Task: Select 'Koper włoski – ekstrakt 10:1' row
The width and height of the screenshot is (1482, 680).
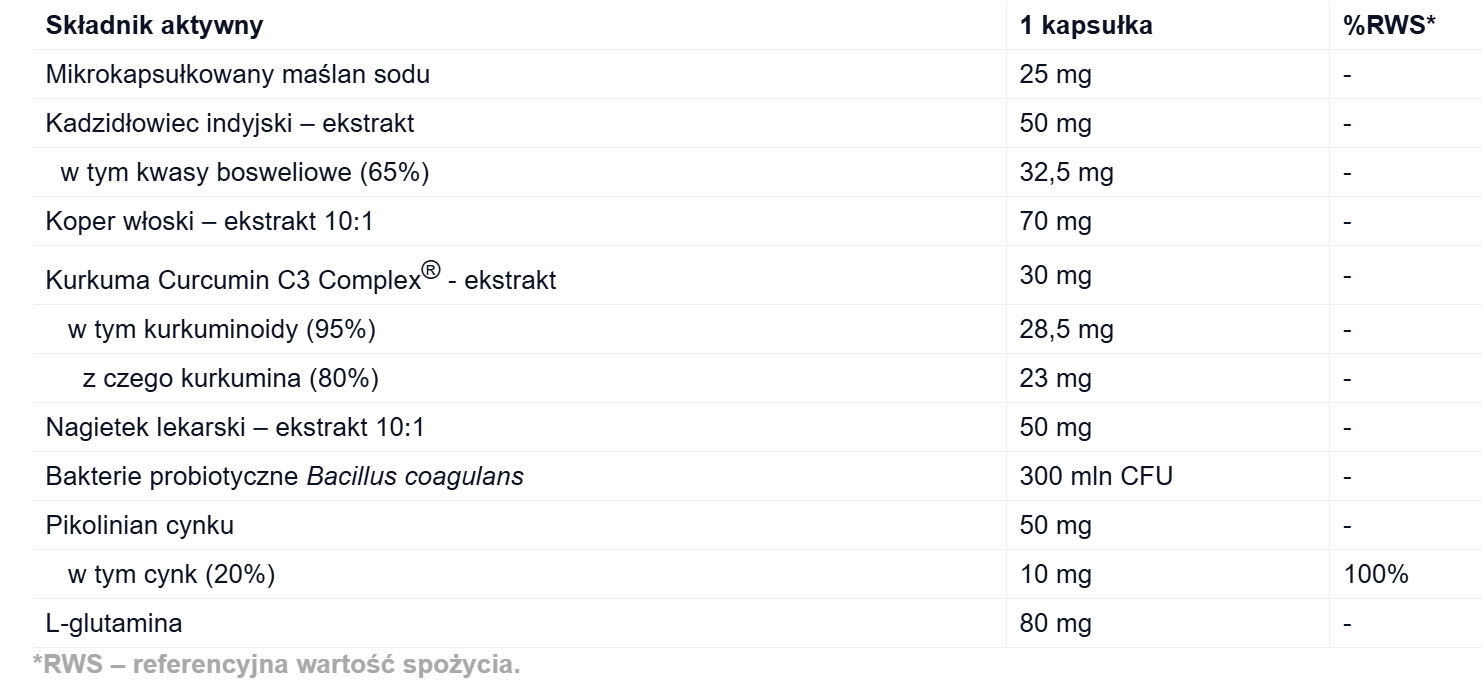Action: pos(209,221)
